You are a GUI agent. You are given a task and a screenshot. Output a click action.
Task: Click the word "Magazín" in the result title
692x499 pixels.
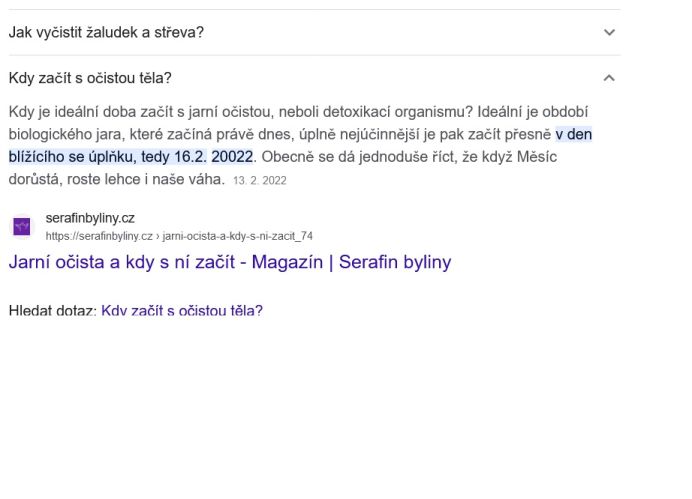(287, 262)
